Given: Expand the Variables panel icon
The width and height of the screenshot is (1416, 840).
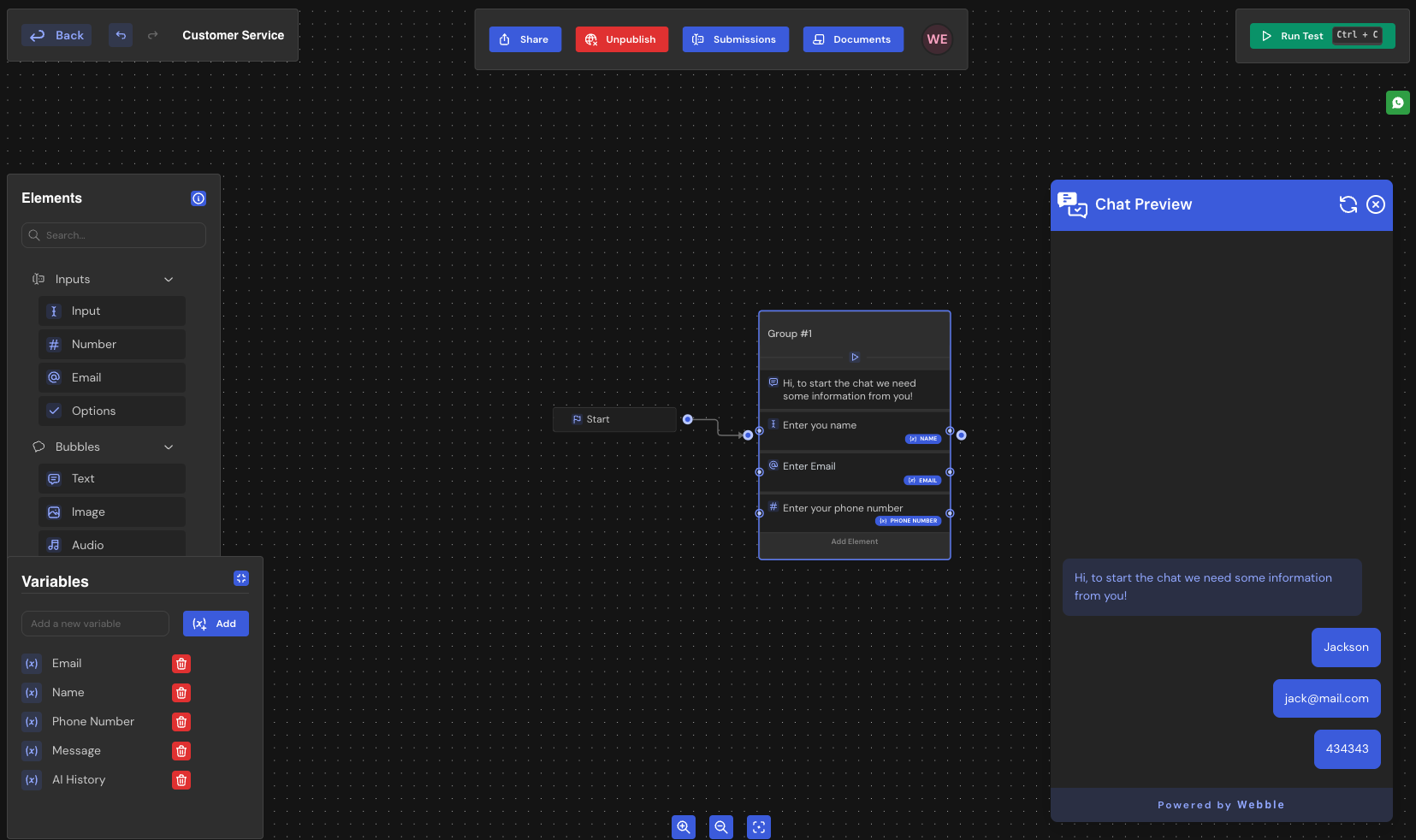Looking at the screenshot, I should pos(241,579).
